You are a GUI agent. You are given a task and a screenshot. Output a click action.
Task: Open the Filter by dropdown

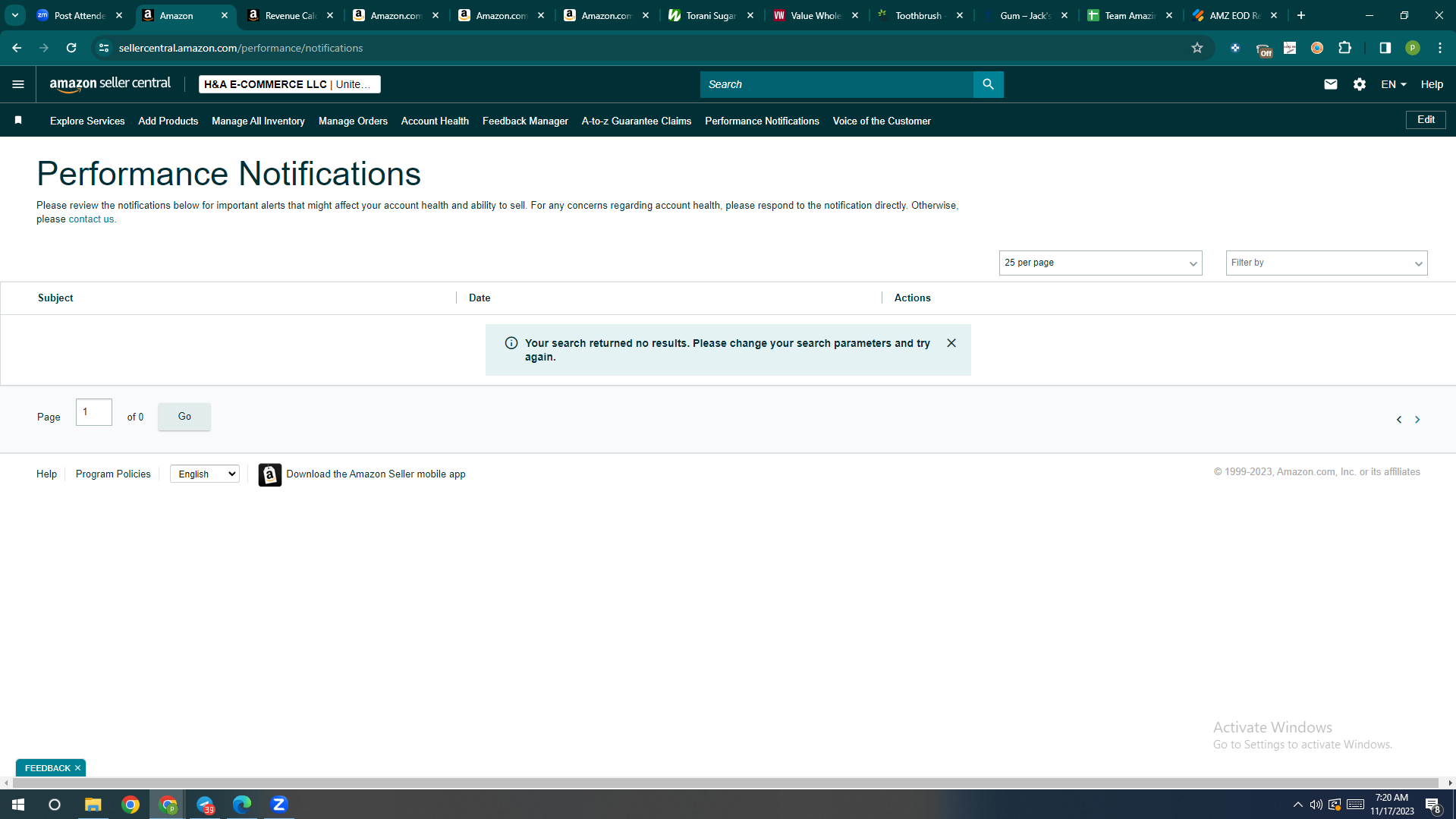point(1326,263)
